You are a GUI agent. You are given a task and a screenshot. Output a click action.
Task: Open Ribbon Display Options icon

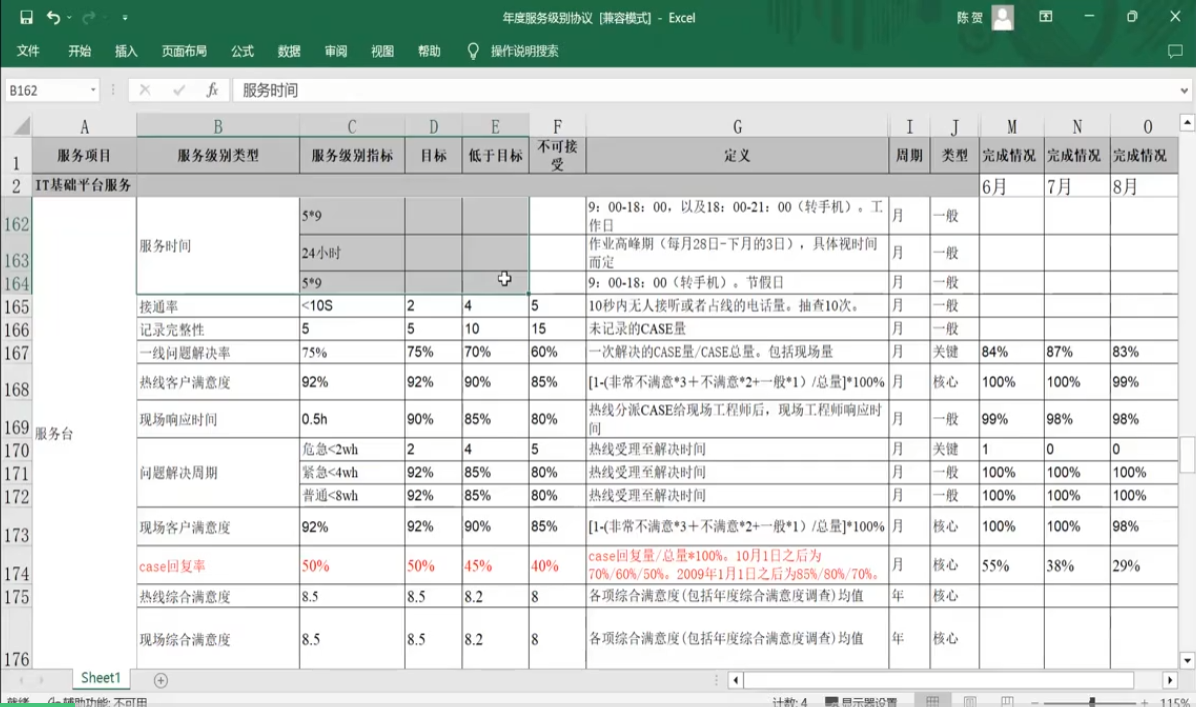pyautogui.click(x=1046, y=17)
